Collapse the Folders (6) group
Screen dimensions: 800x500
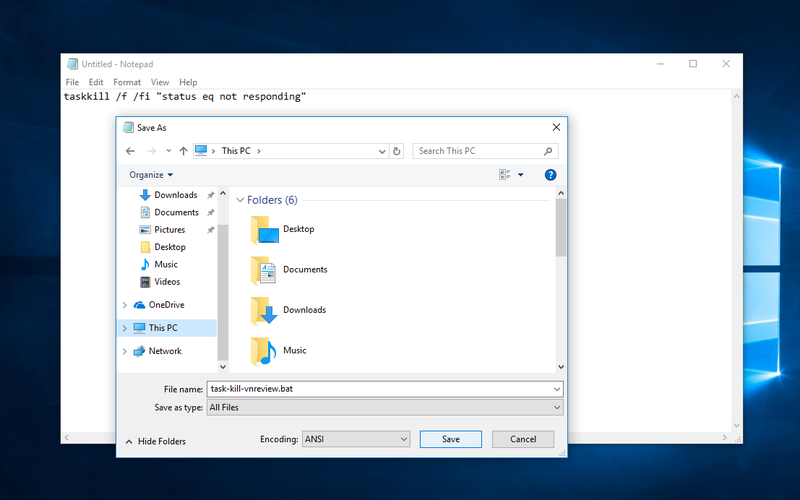pos(240,200)
